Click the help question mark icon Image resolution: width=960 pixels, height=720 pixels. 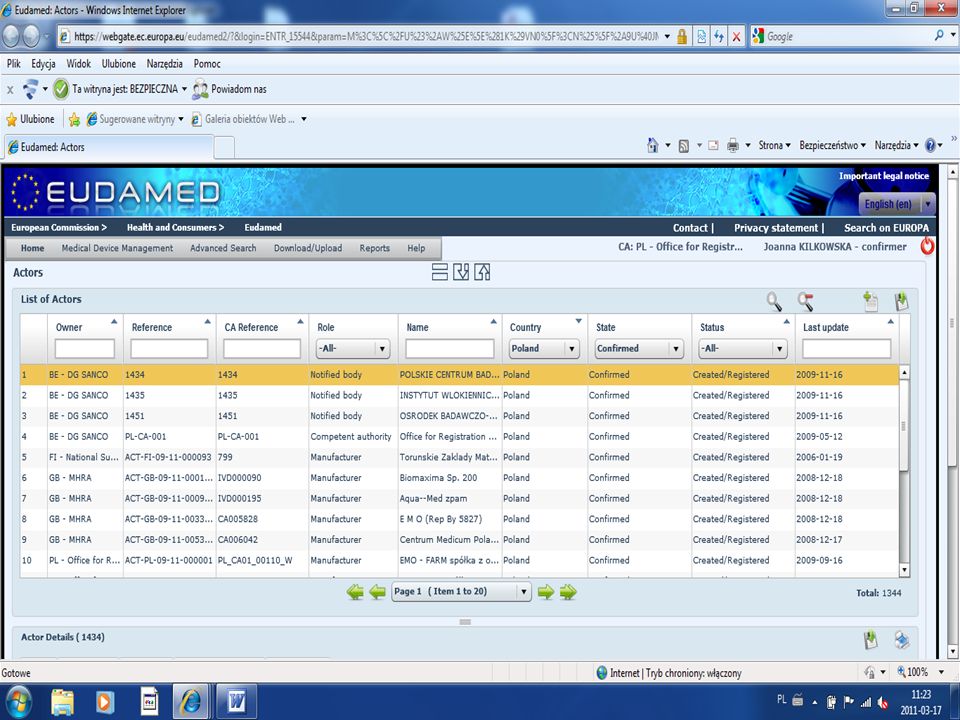click(x=931, y=146)
